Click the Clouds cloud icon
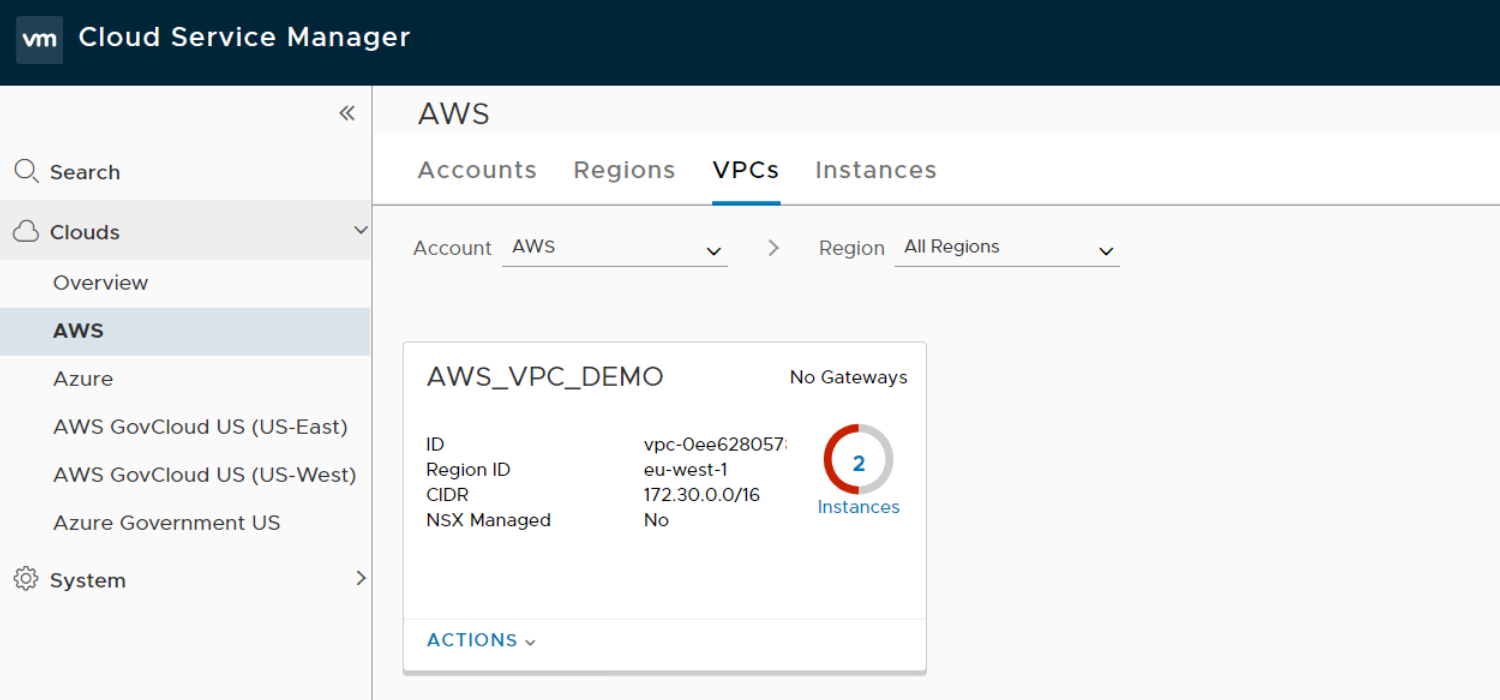 (x=26, y=231)
